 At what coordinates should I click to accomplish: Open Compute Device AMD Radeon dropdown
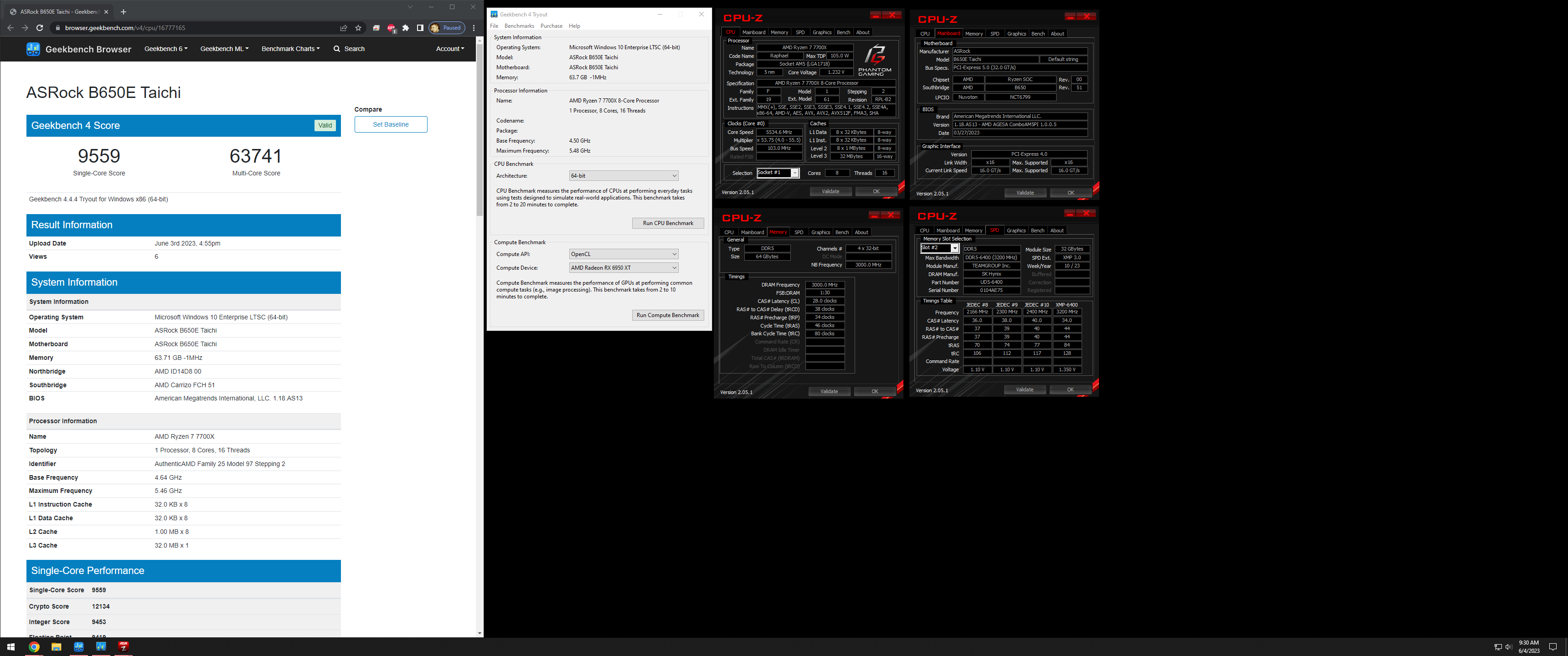[x=623, y=268]
